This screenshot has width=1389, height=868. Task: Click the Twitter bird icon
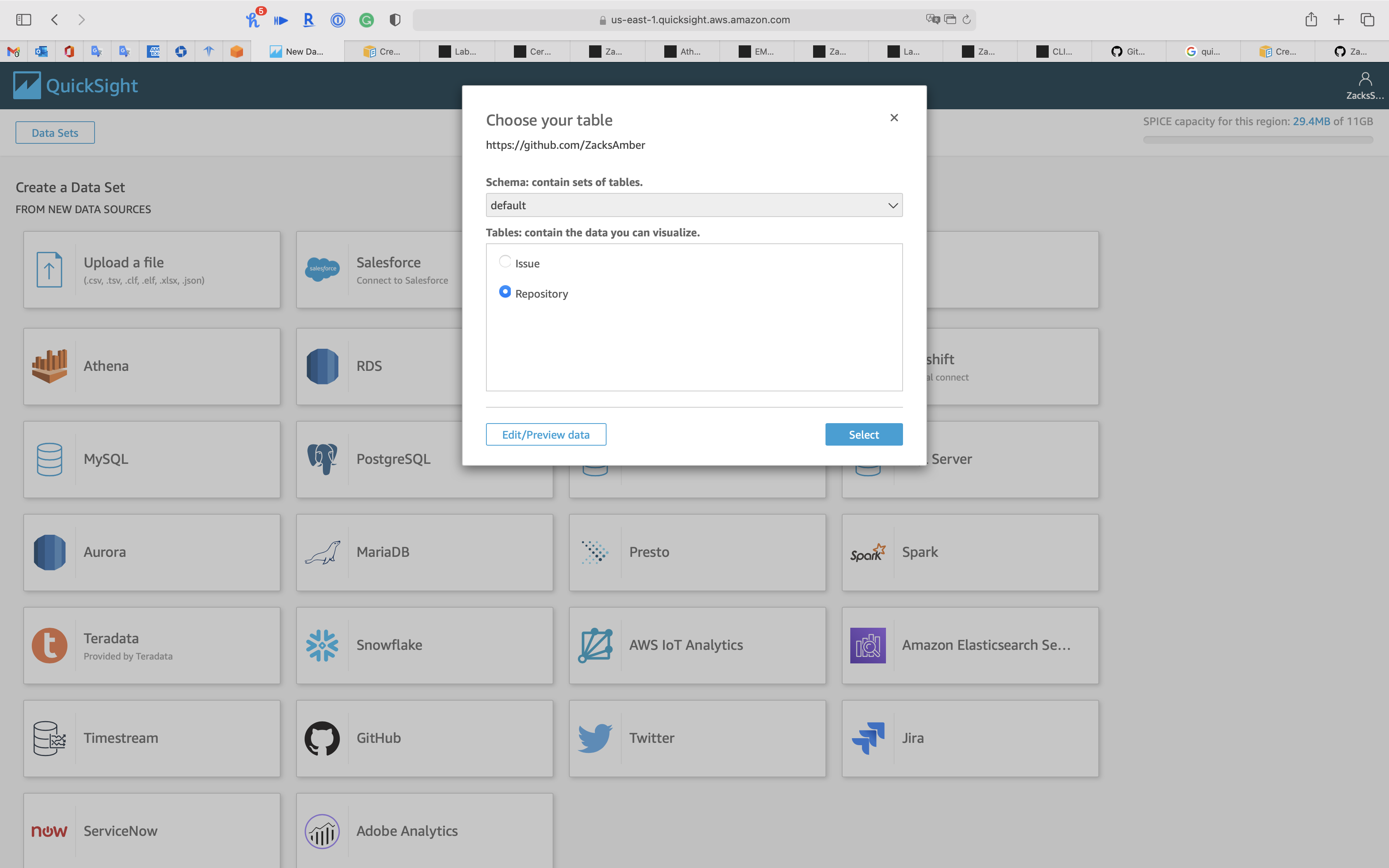[x=595, y=738]
